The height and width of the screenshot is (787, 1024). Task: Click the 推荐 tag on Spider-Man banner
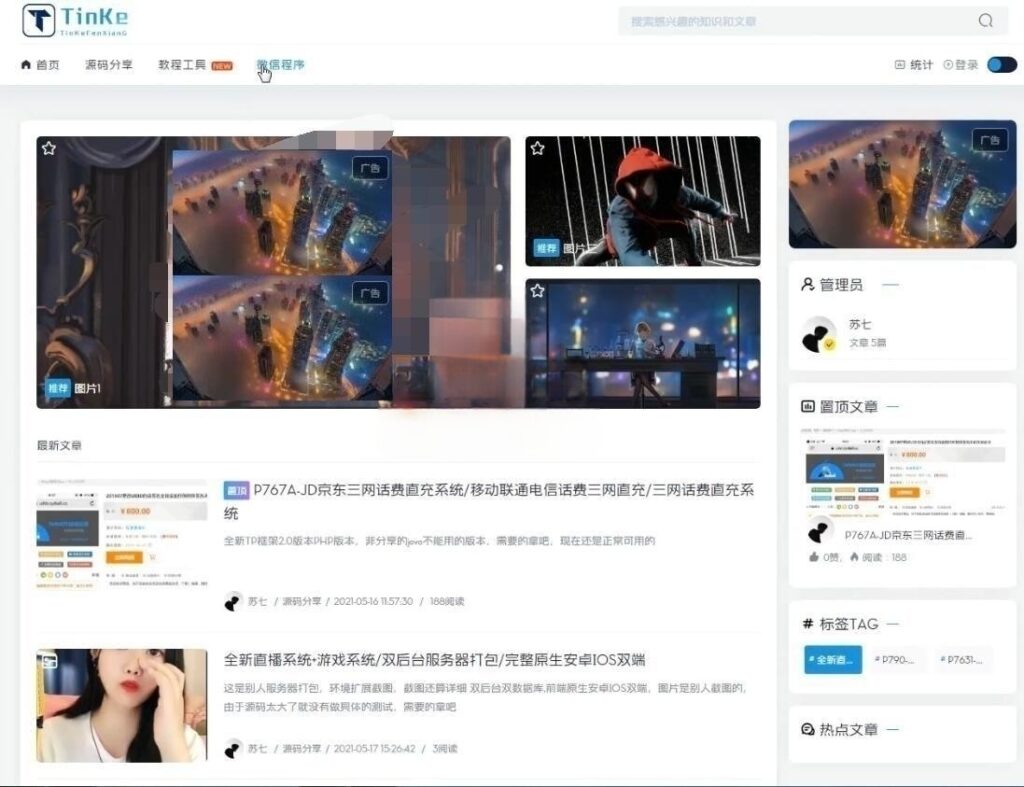[x=546, y=248]
